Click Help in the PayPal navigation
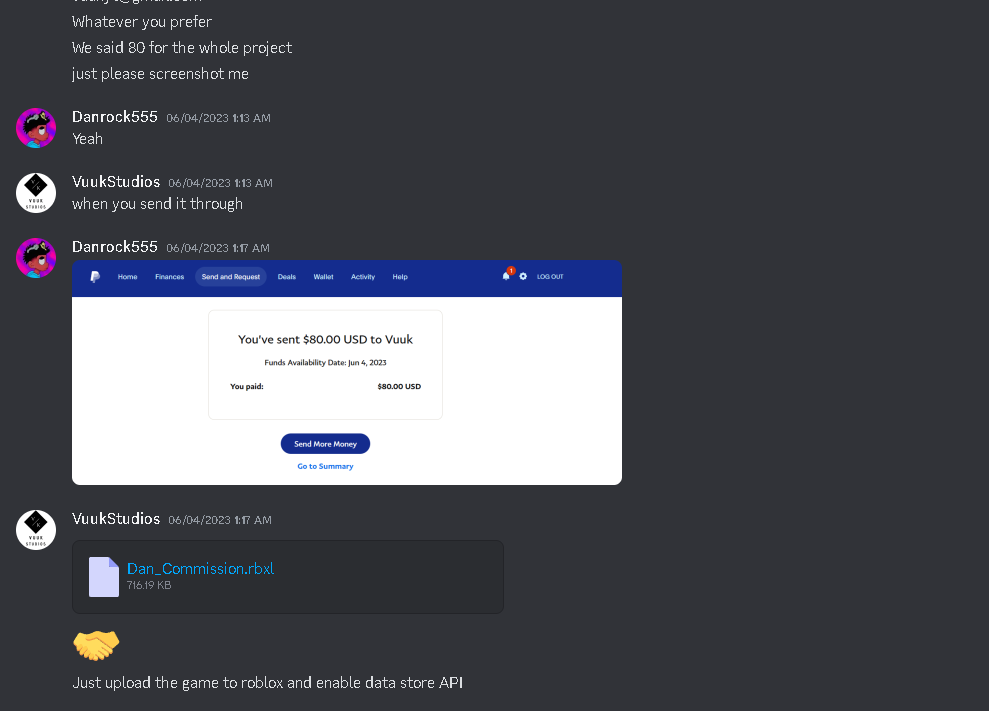 400,277
